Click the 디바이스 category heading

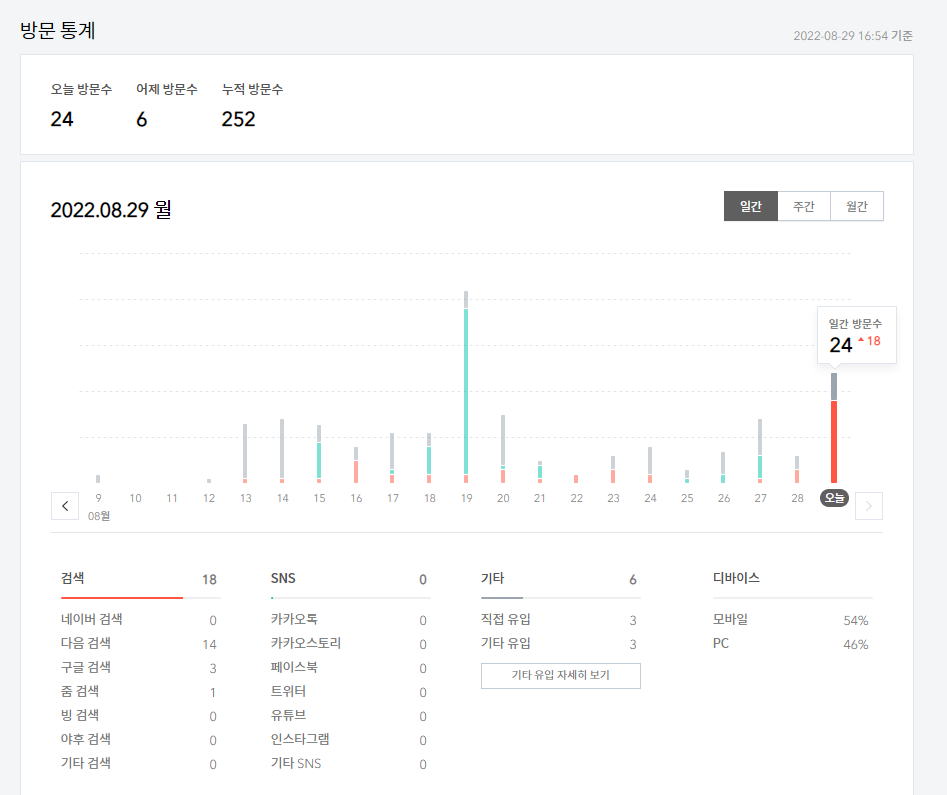coord(736,578)
